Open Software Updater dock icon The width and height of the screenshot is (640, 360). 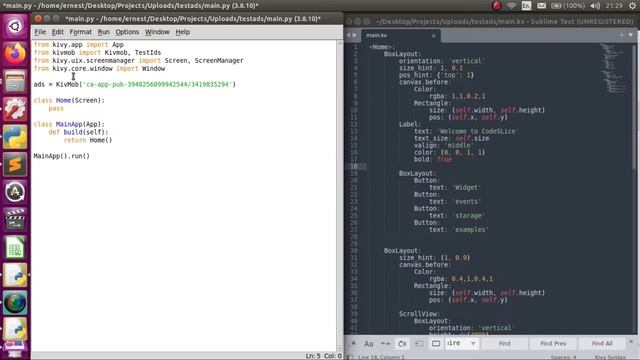coord(15,192)
